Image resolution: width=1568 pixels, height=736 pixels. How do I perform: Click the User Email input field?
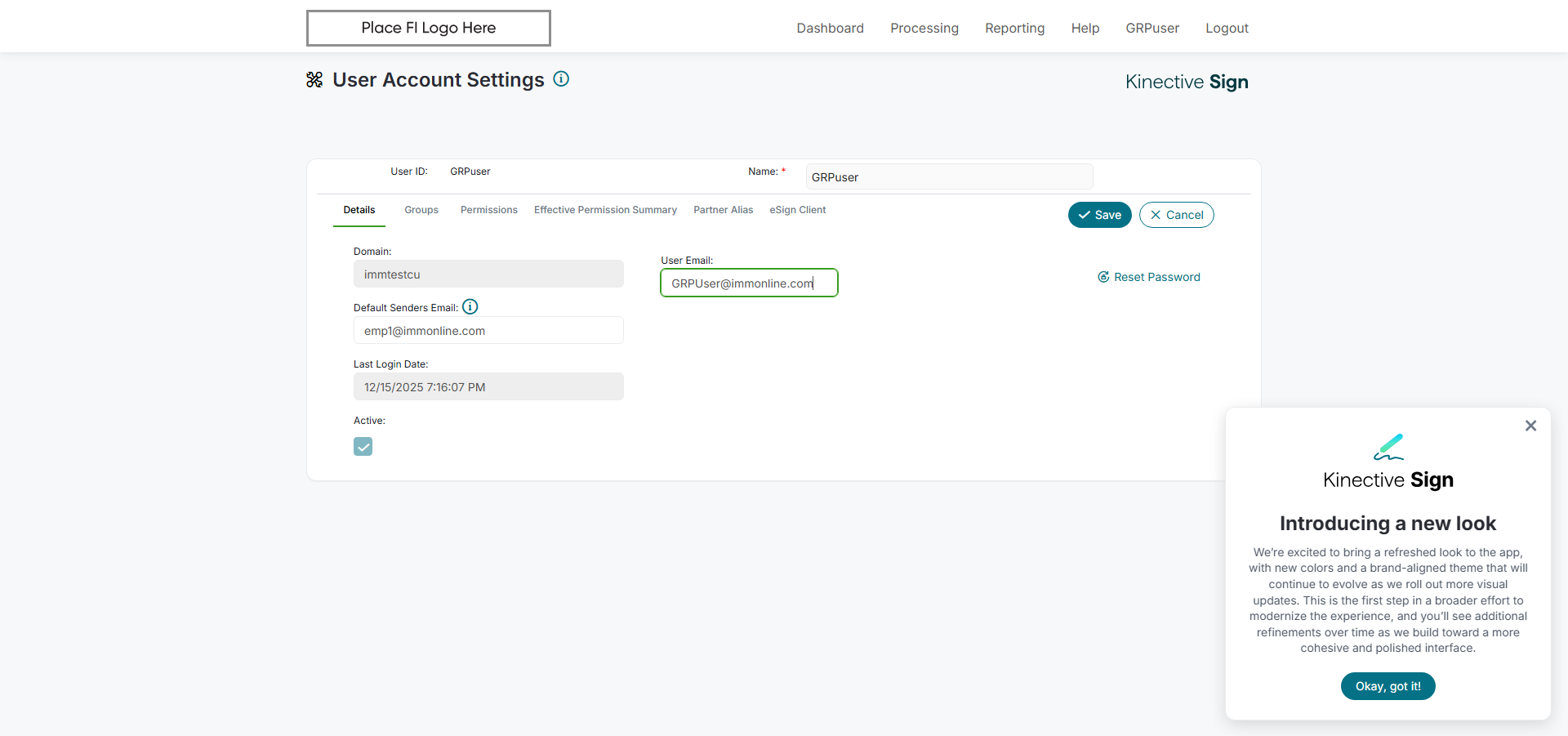coord(750,283)
